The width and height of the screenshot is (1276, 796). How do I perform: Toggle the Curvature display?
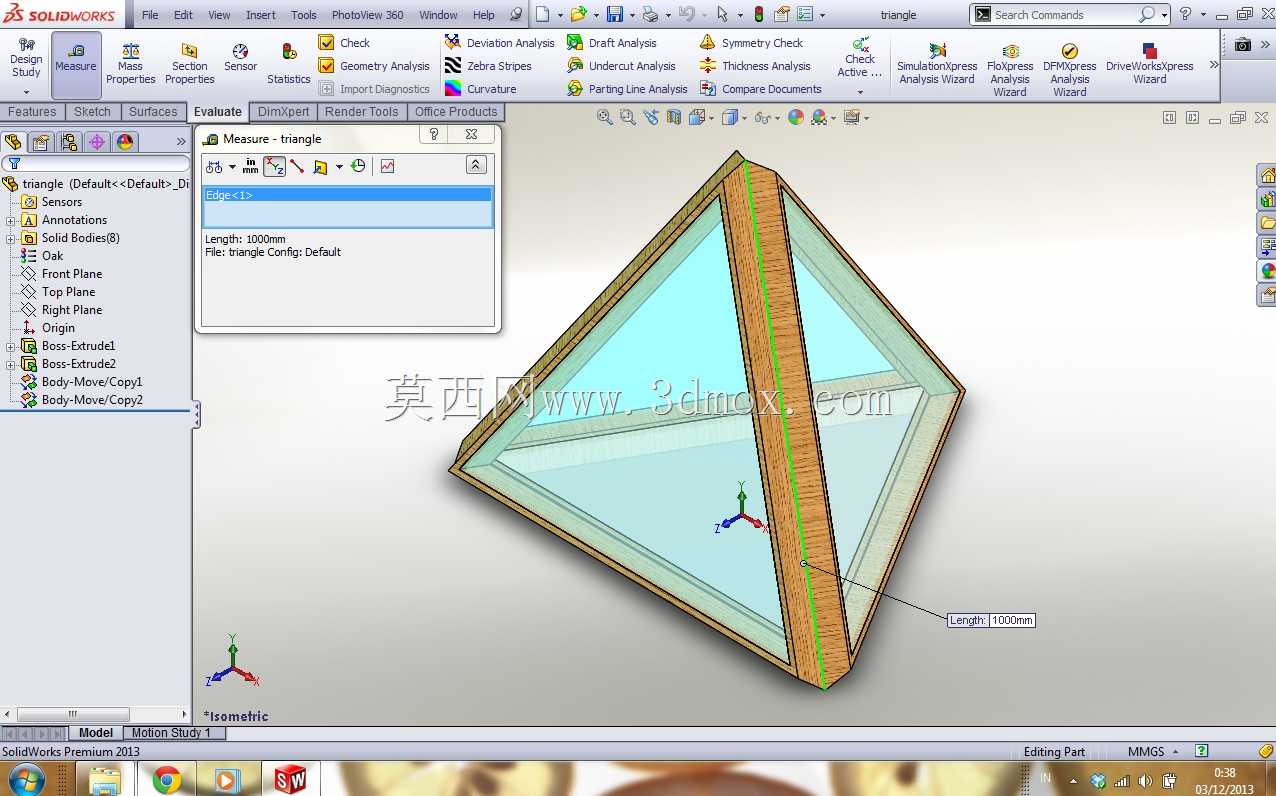(x=480, y=89)
